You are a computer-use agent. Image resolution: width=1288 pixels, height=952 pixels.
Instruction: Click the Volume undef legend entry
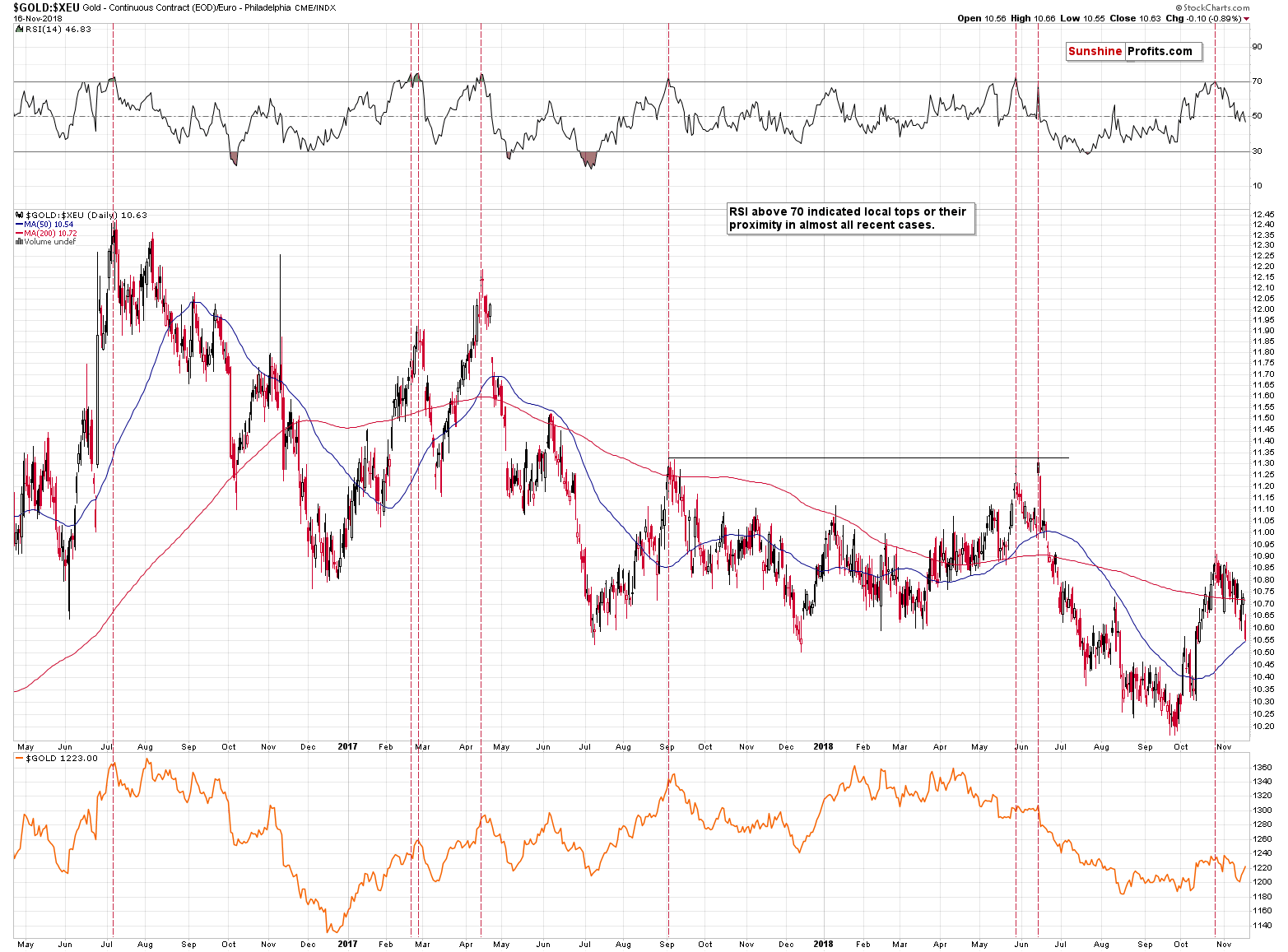click(49, 242)
